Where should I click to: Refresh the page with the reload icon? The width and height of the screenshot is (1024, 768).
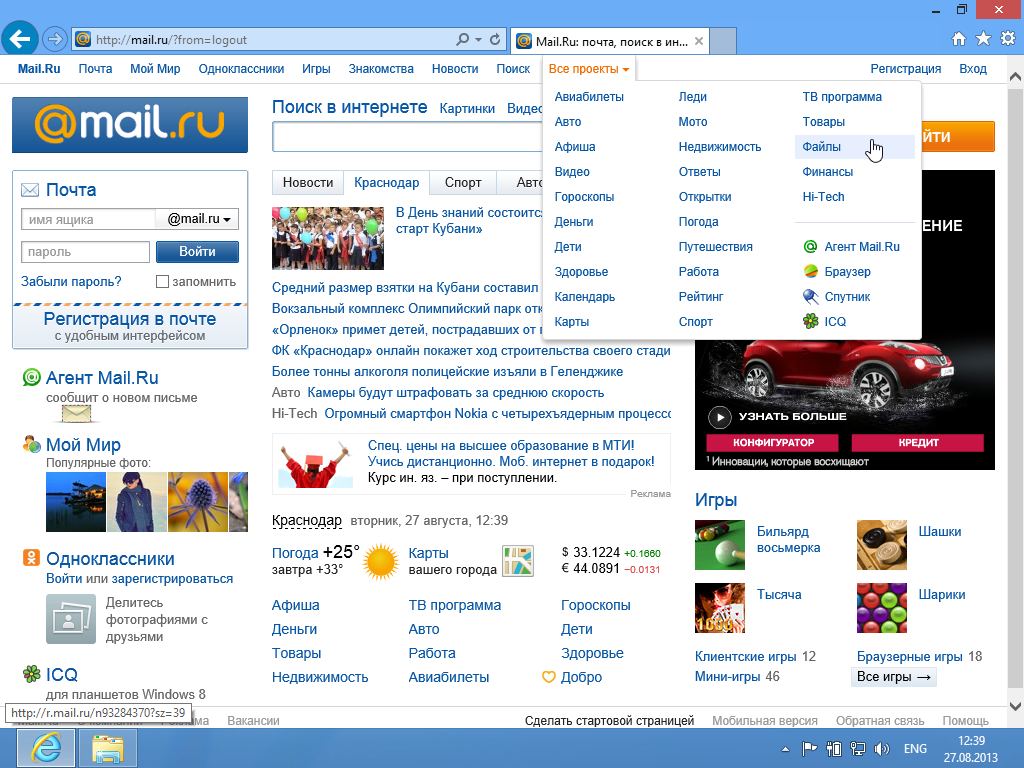click(x=495, y=39)
